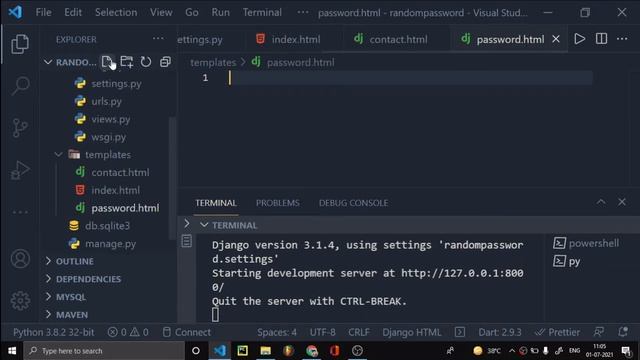Click the templates breadcrumb segment

pos(213,62)
